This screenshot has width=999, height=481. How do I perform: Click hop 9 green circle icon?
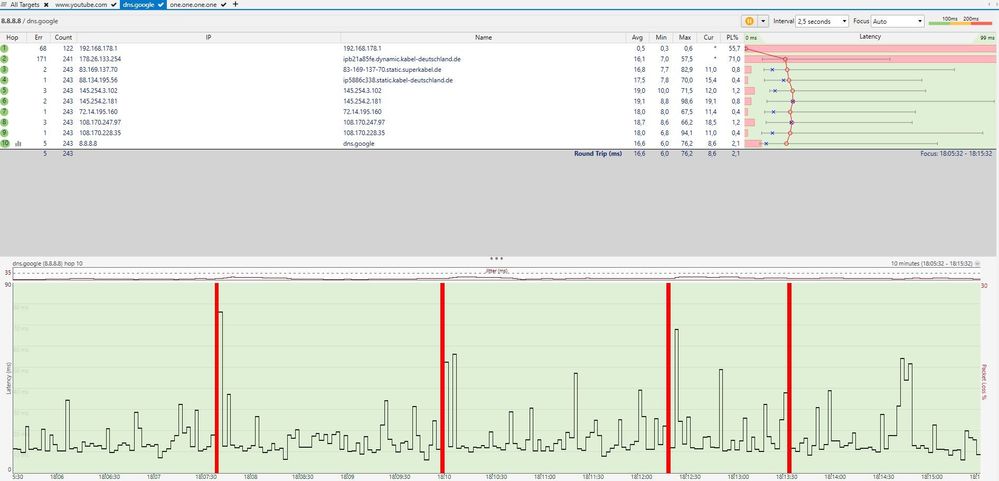click(x=4, y=133)
